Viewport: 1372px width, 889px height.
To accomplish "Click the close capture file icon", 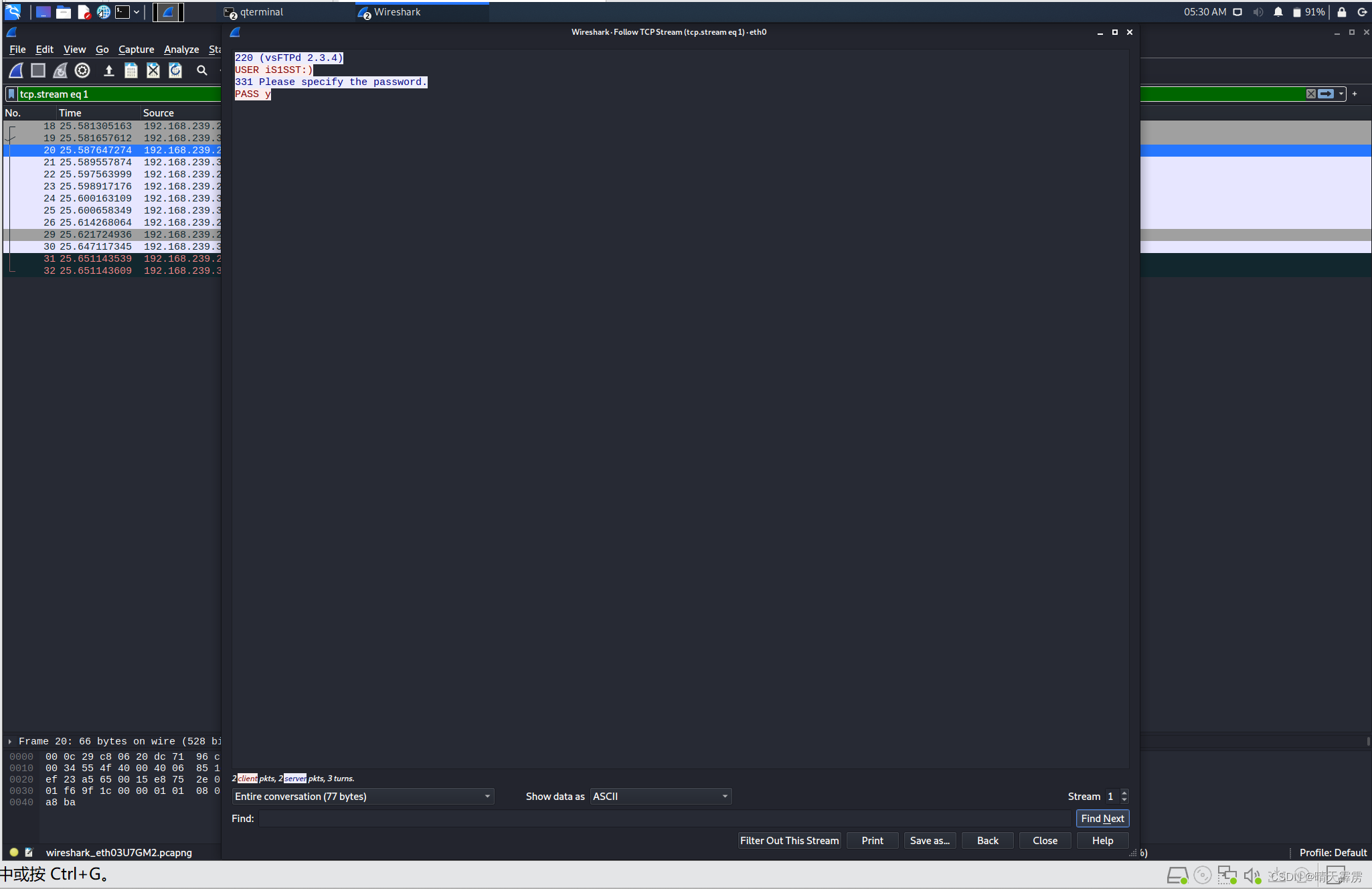I will tap(153, 70).
